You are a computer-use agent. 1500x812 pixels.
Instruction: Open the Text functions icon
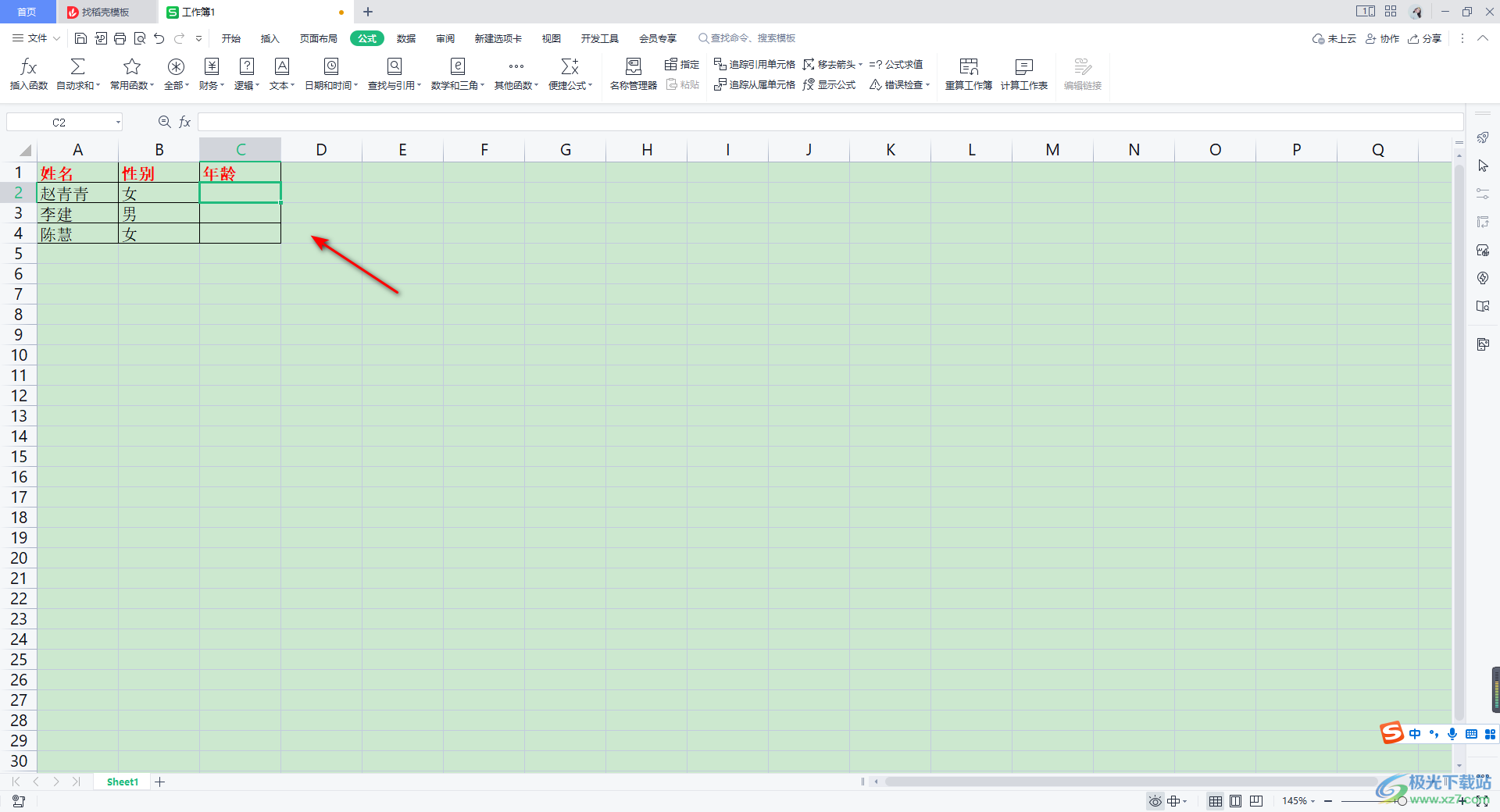pyautogui.click(x=282, y=67)
